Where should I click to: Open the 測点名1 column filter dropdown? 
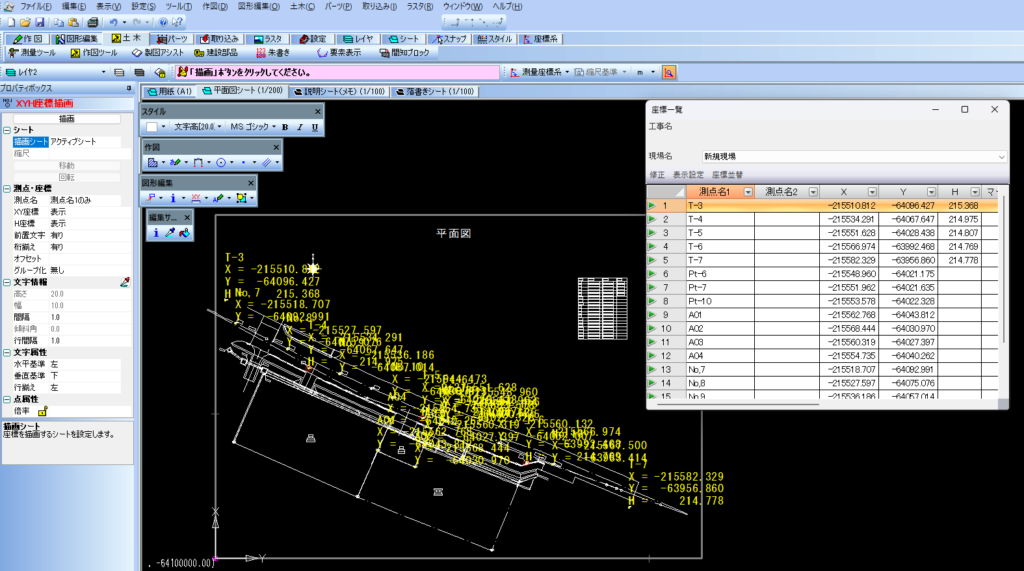tap(749, 191)
